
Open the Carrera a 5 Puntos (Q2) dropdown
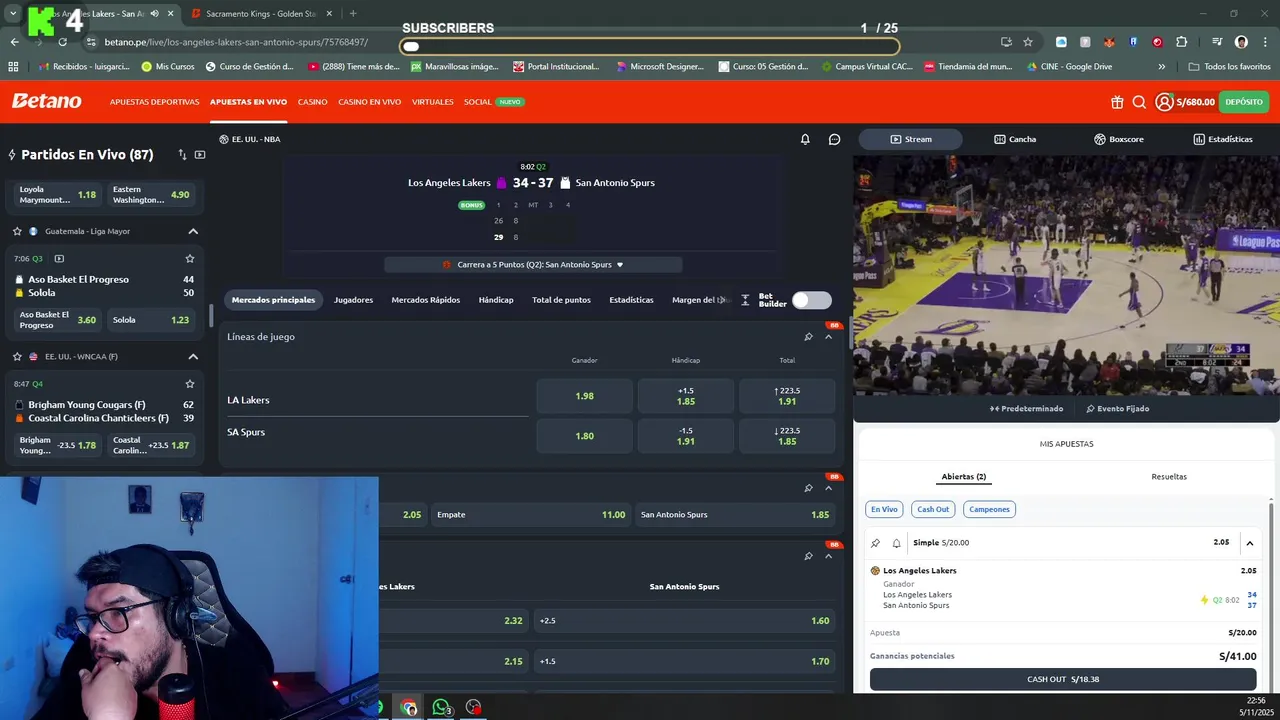tap(534, 265)
